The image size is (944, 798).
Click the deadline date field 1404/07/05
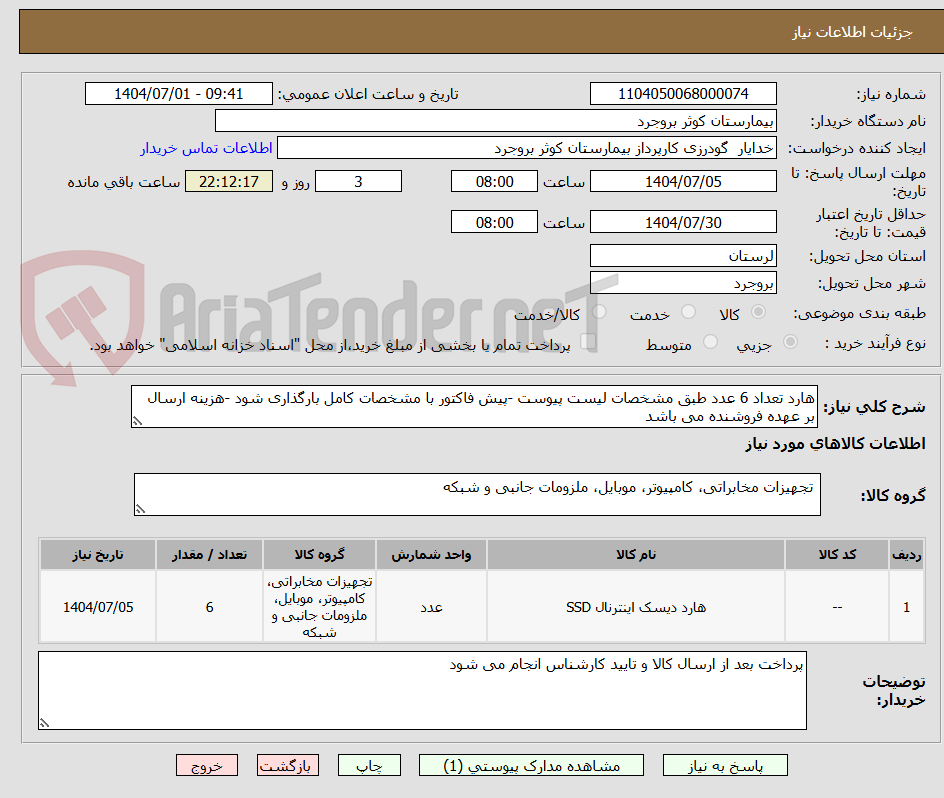tap(684, 181)
